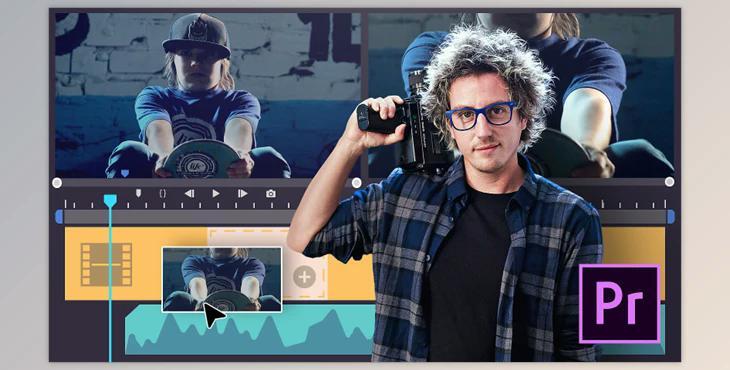Click the add marker icon

pyautogui.click(x=138, y=193)
